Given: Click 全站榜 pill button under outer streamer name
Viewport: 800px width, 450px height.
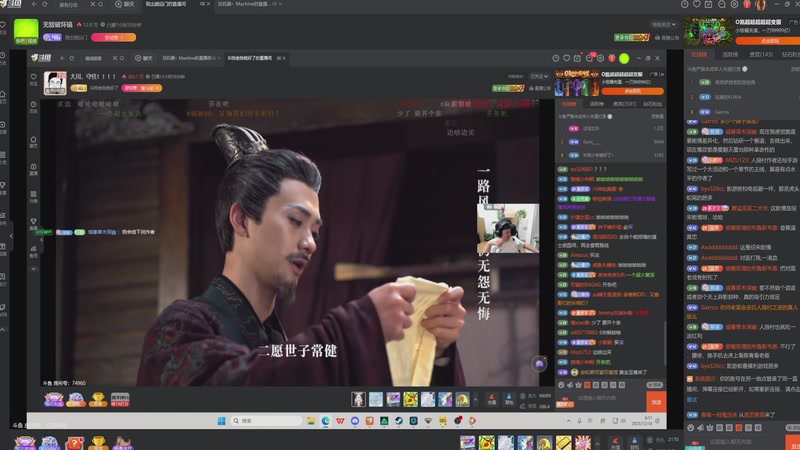Looking at the screenshot, I should [114, 37].
